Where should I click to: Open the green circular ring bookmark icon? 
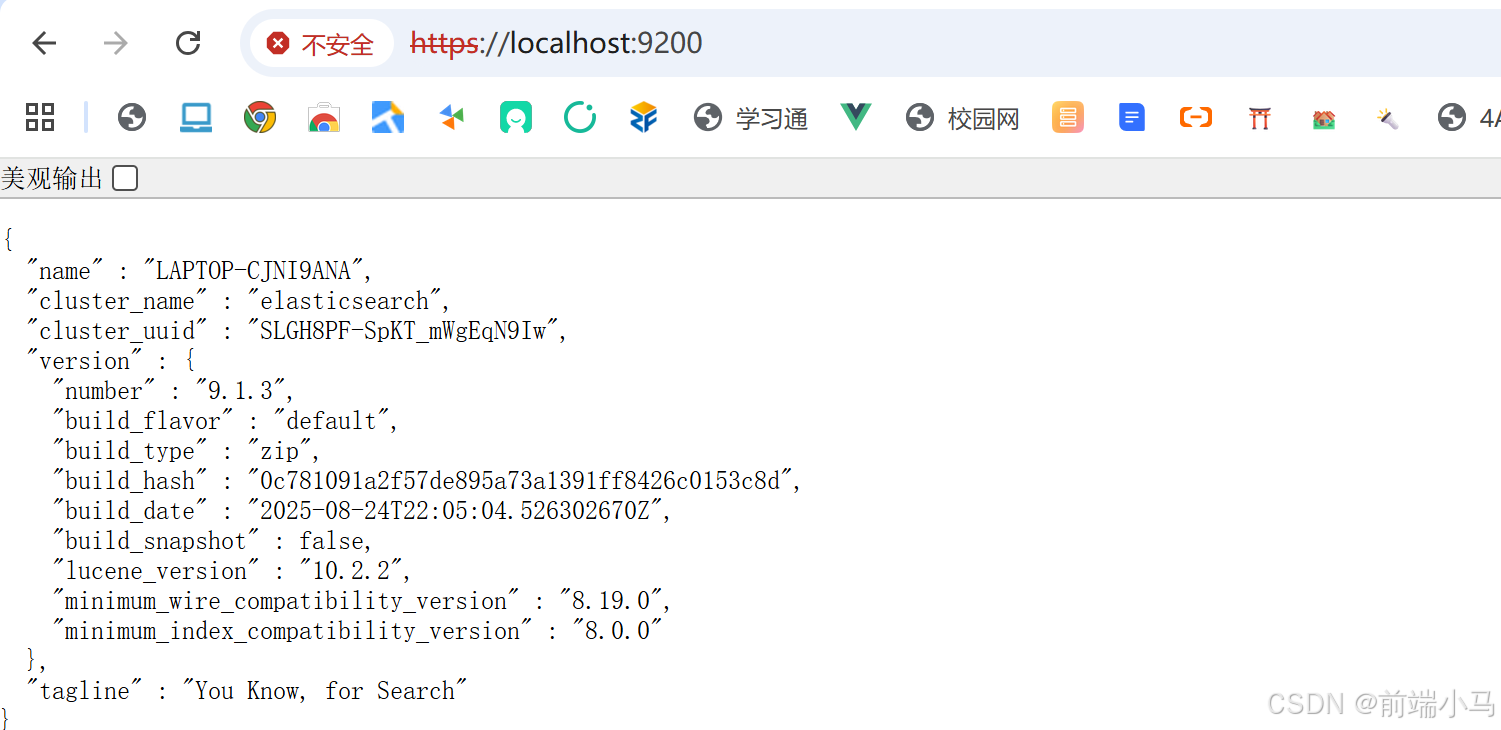580,118
